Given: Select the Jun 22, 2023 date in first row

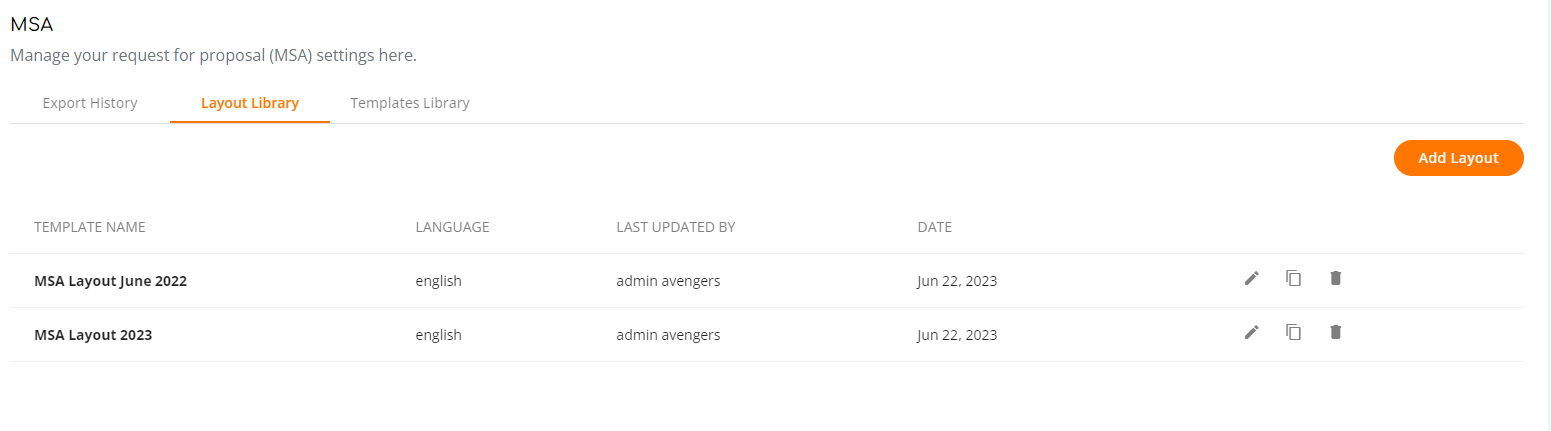Looking at the screenshot, I should click(957, 281).
